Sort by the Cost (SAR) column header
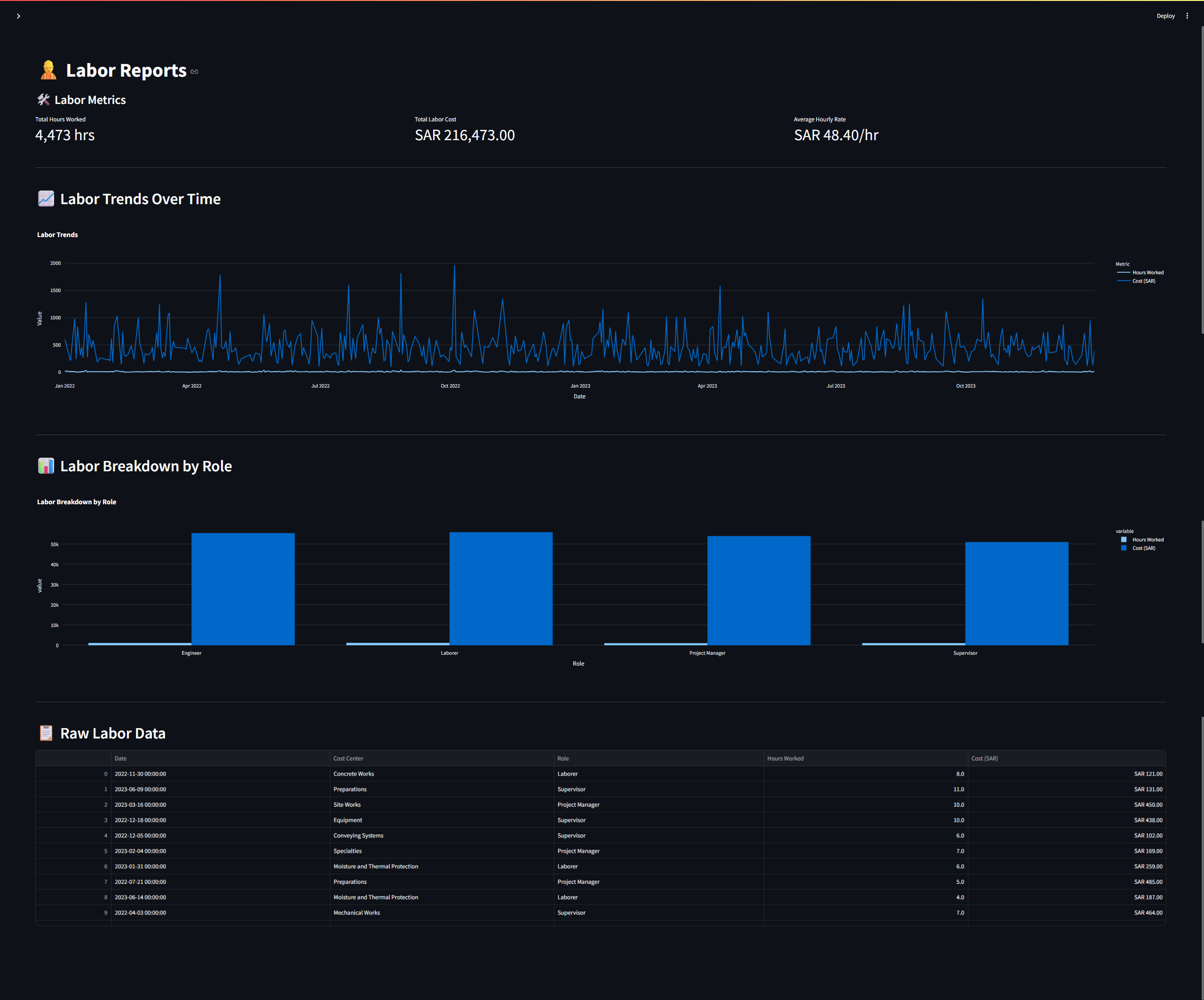 click(x=1067, y=758)
